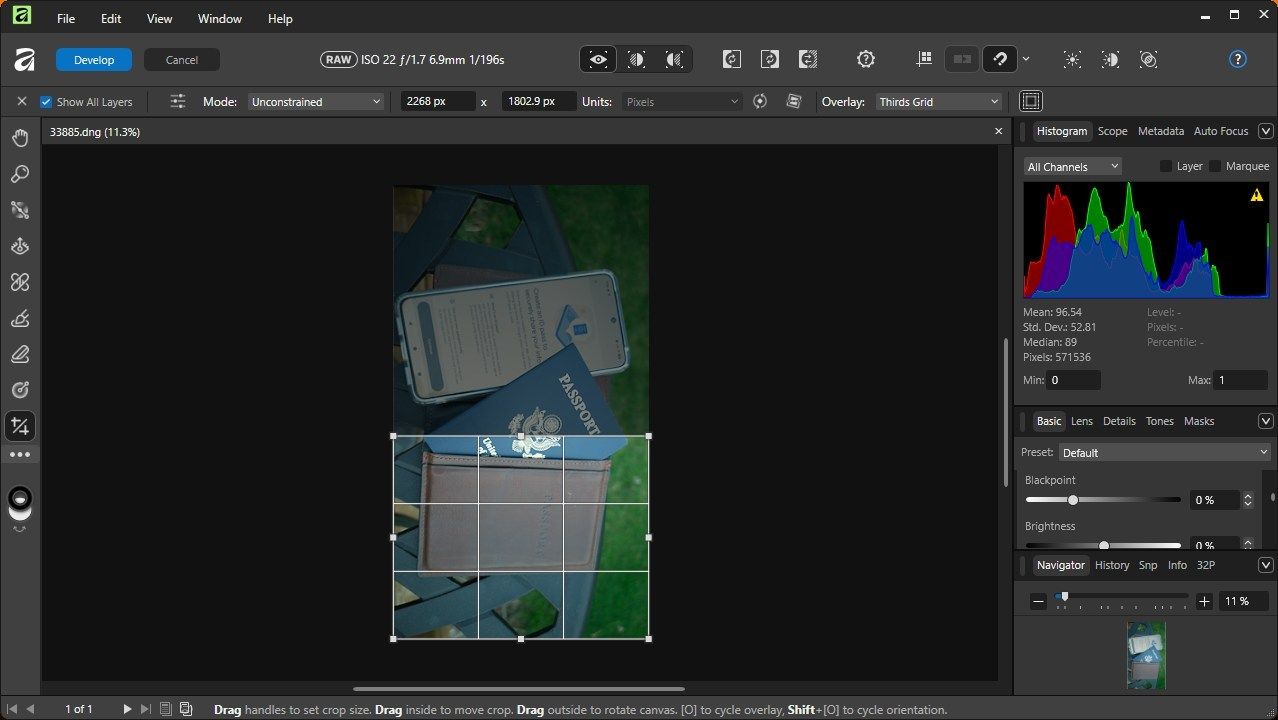Select the Overlay Erase tool
Screen dimensions: 1278x720
pyautogui.click(x=20, y=355)
